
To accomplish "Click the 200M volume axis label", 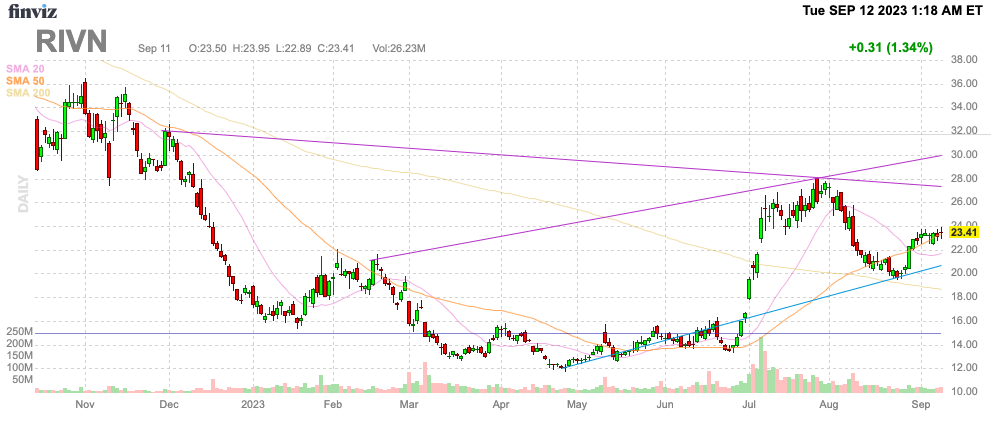I will [20, 344].
